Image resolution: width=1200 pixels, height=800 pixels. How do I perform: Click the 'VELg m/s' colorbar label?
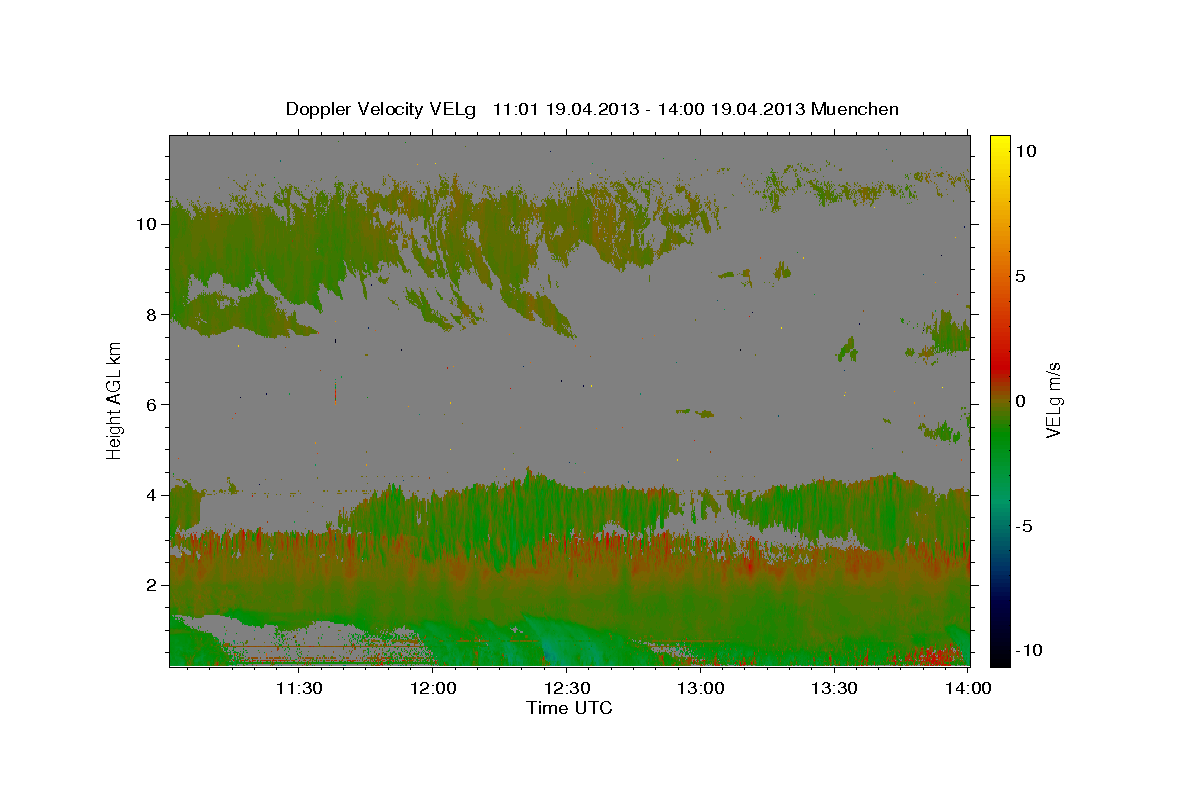(1053, 401)
